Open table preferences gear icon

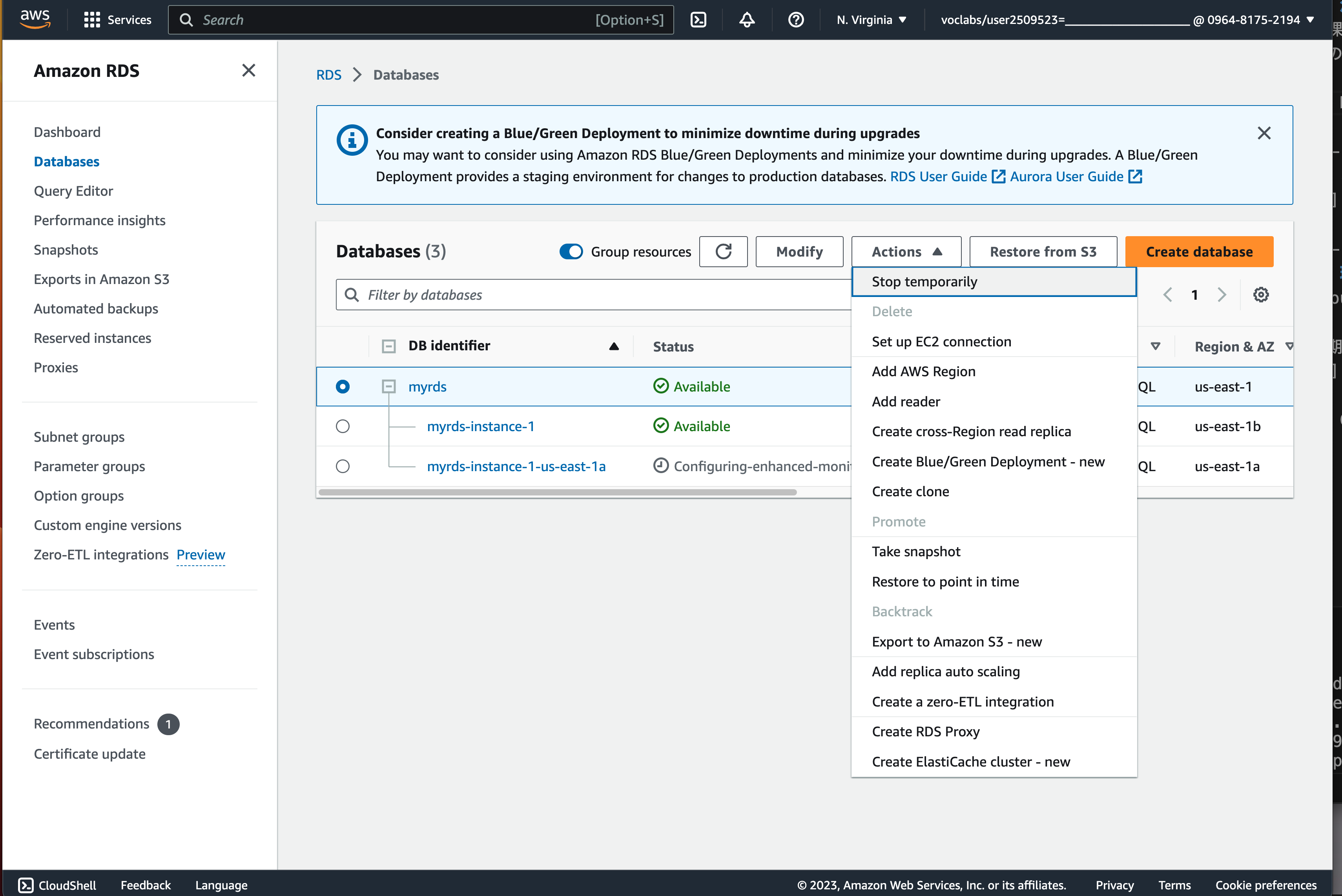click(1261, 295)
